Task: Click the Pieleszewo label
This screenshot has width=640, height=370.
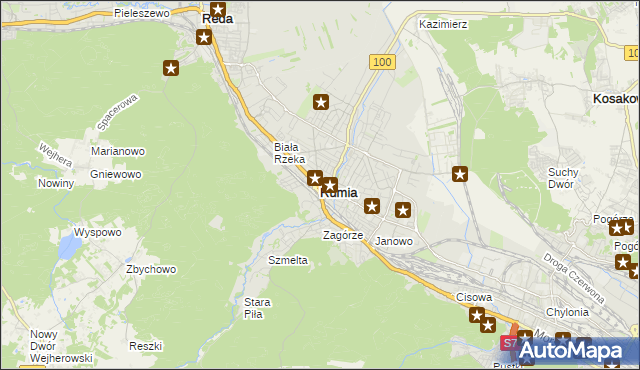Action: [x=142, y=13]
